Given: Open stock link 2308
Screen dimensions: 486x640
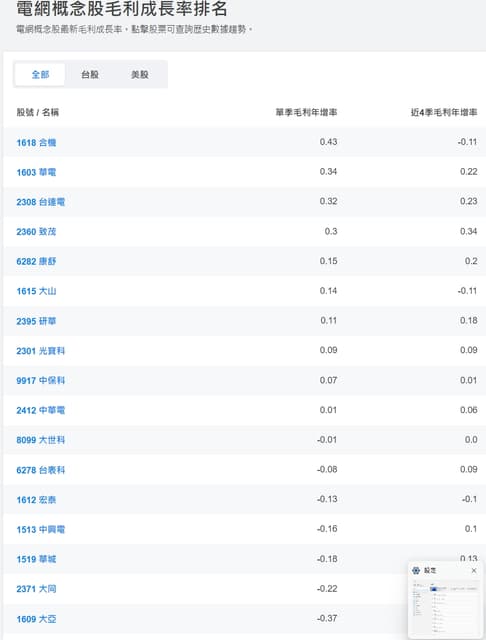Looking at the screenshot, I should pos(41,202).
